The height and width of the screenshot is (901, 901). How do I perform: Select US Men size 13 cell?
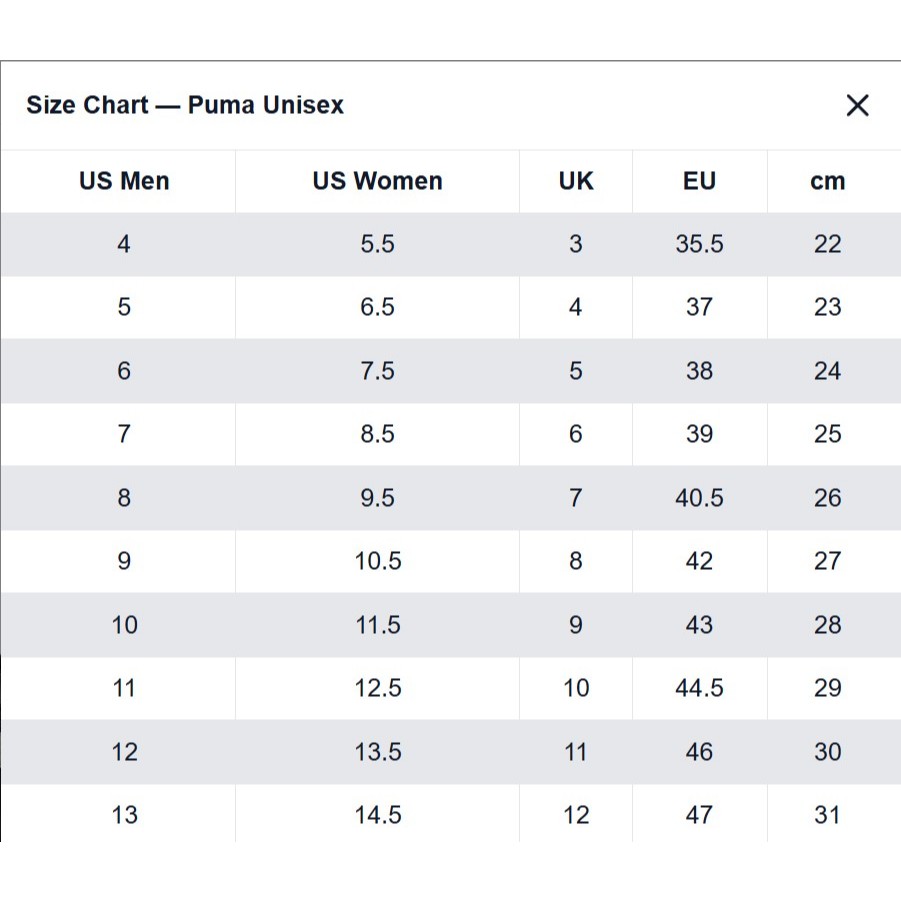pos(124,815)
